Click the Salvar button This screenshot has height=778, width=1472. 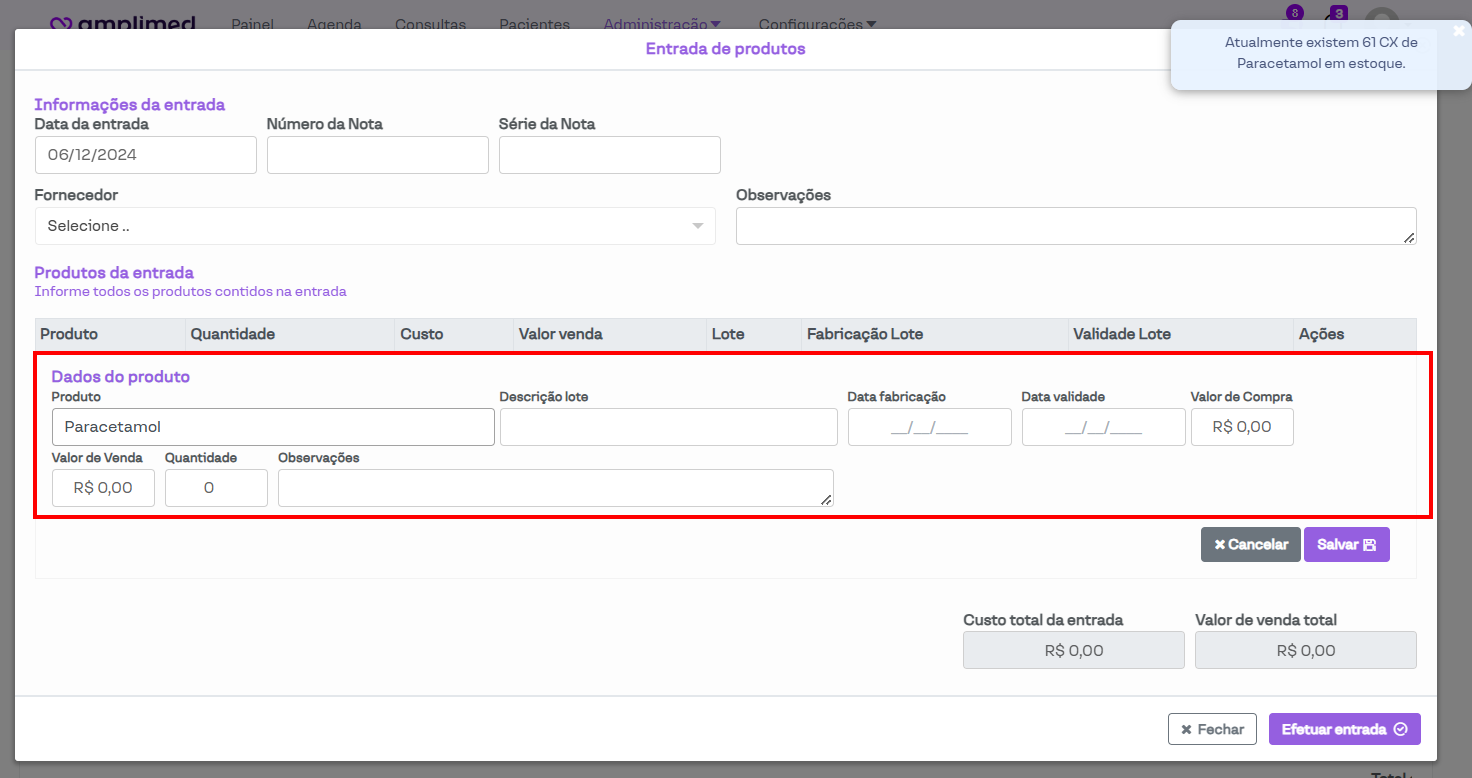click(x=1346, y=545)
